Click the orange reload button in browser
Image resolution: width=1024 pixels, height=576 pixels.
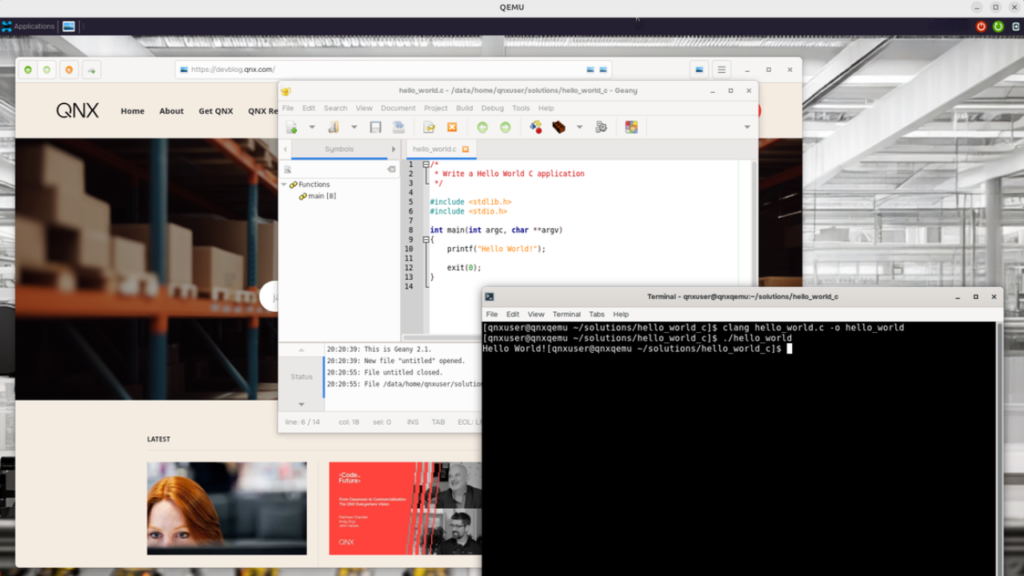pos(69,70)
